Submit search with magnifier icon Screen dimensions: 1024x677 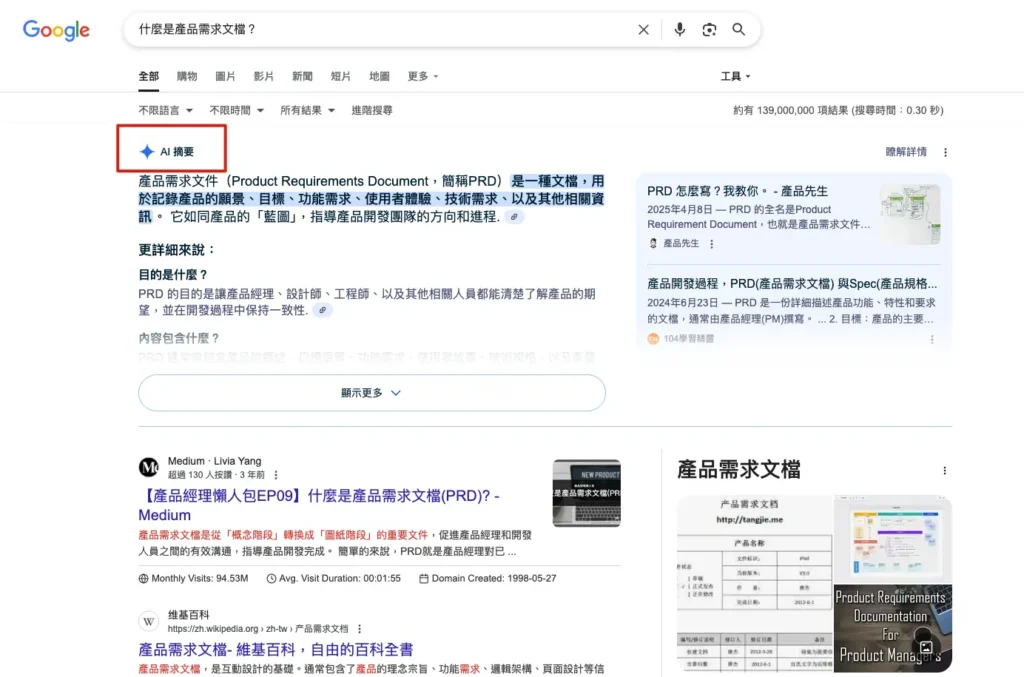[x=739, y=29]
